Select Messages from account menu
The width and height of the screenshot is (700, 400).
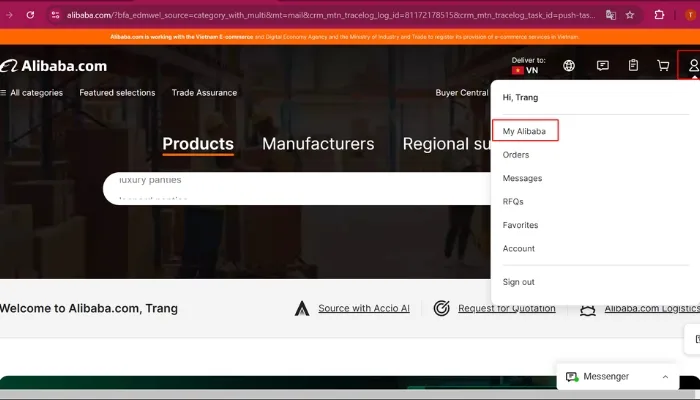pos(522,178)
